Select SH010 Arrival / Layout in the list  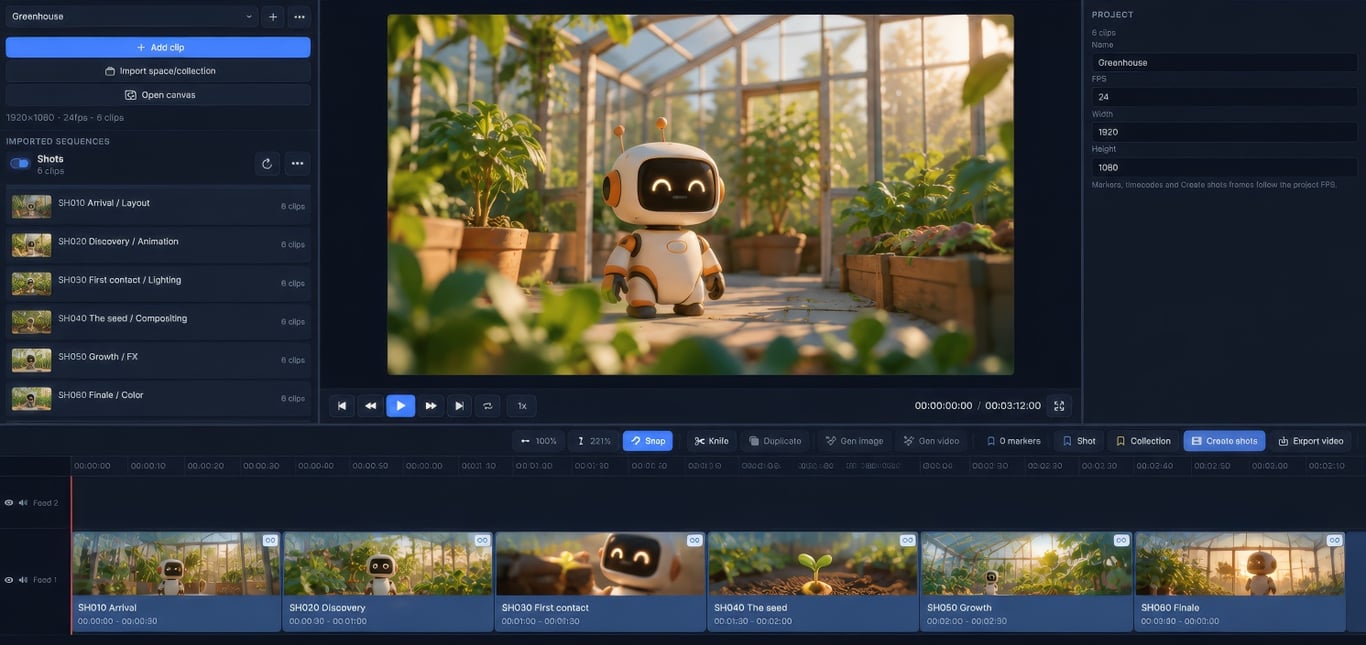(x=158, y=206)
